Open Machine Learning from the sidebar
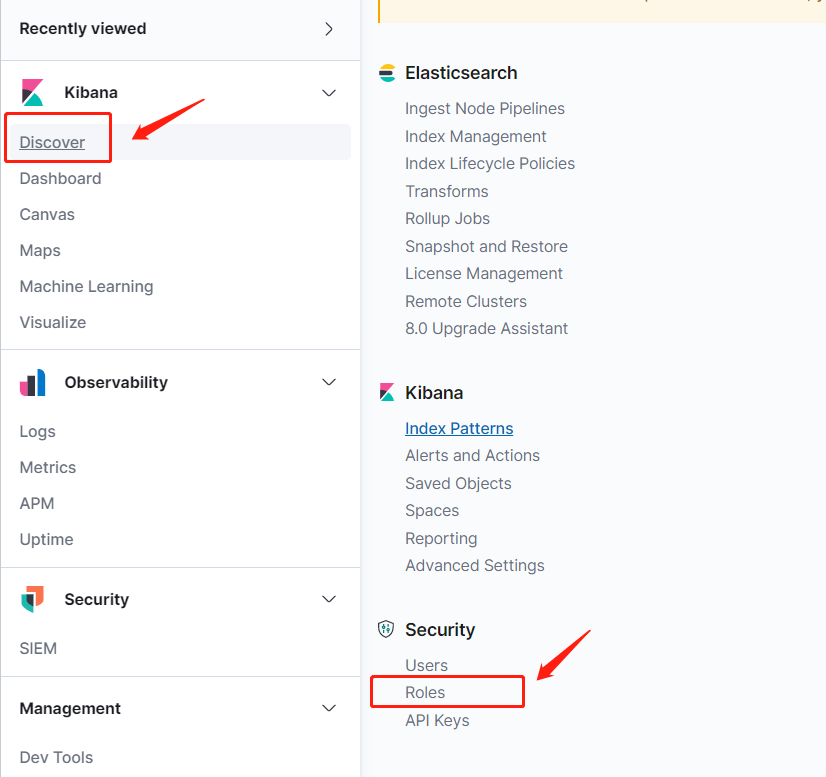 click(86, 287)
